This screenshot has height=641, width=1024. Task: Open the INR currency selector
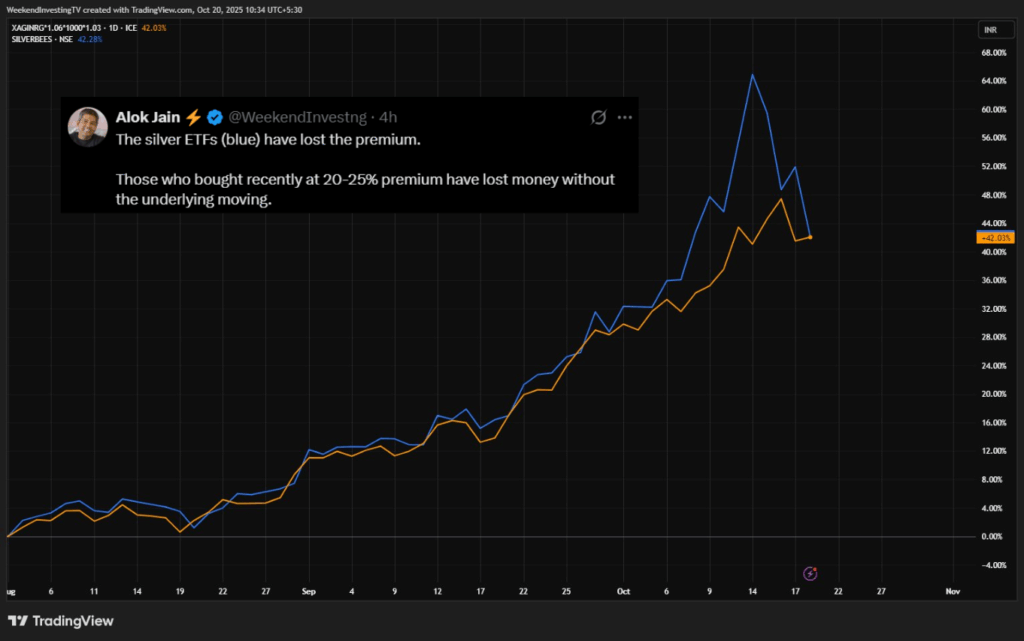(x=992, y=29)
